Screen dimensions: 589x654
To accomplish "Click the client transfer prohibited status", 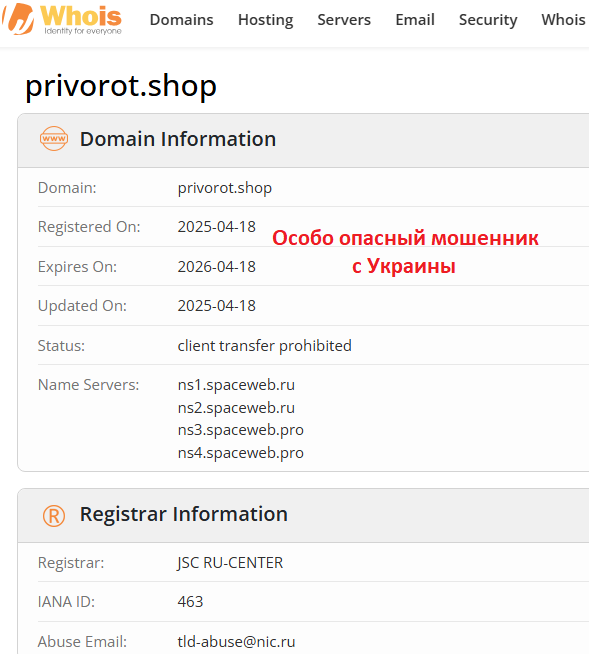I will [x=264, y=346].
